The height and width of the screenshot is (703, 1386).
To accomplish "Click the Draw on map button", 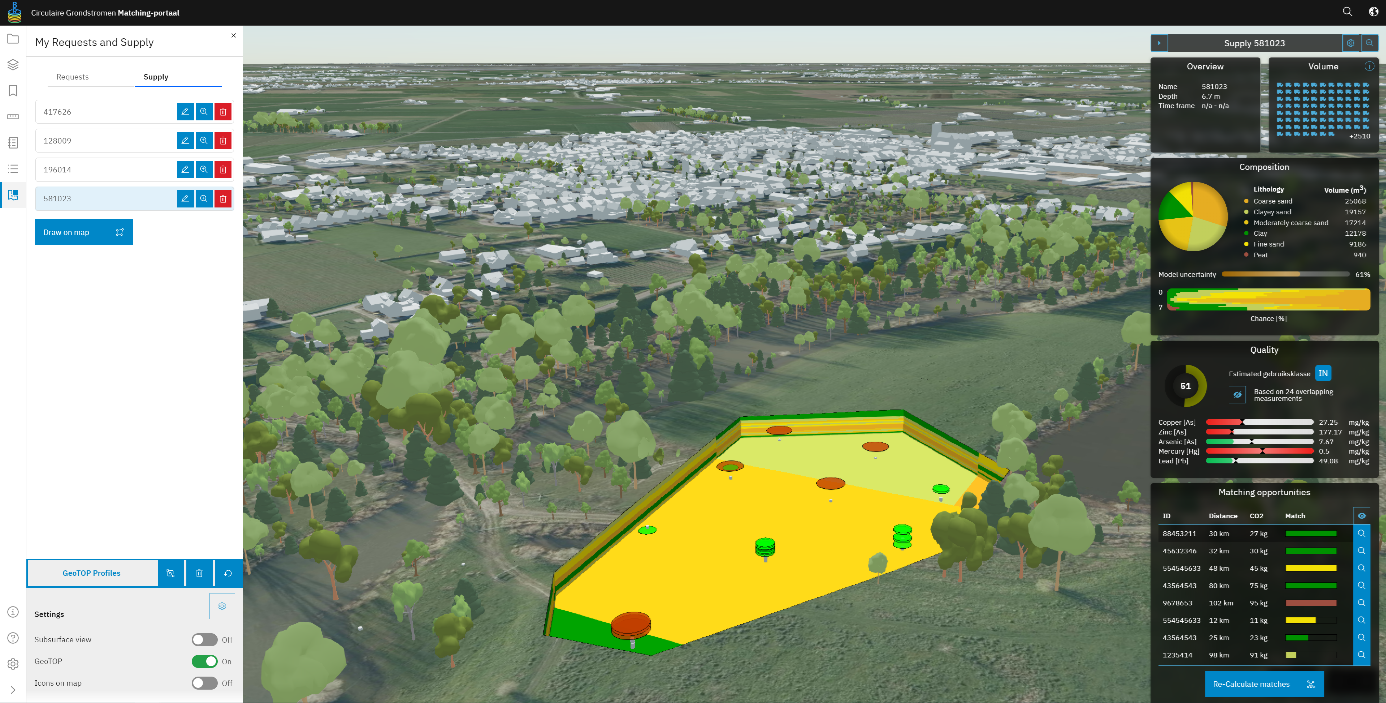I will (x=84, y=232).
